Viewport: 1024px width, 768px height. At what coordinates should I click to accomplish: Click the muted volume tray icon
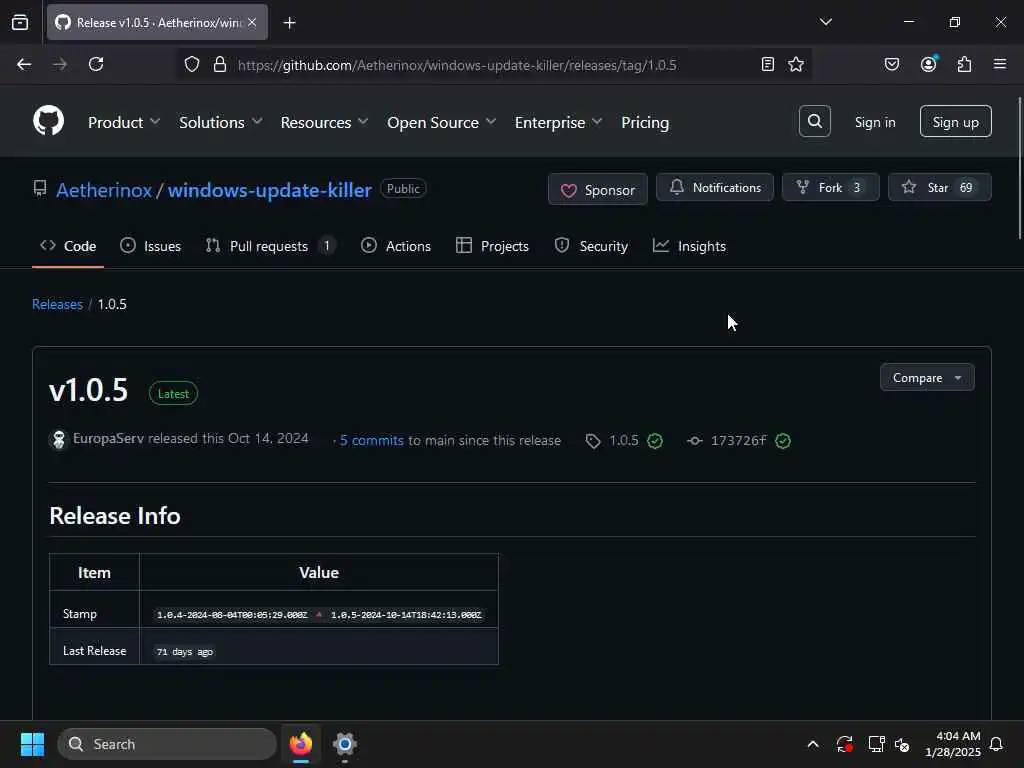pyautogui.click(x=903, y=744)
